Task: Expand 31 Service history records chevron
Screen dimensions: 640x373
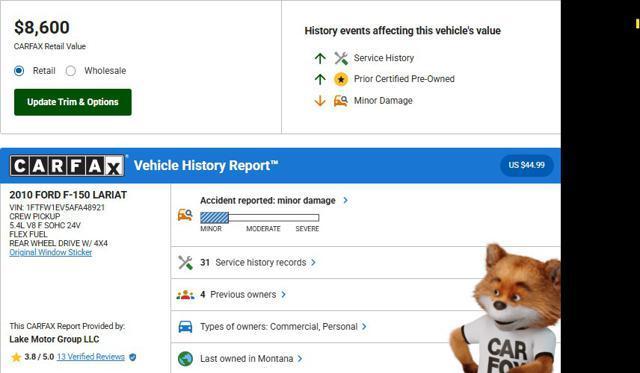Action: coord(313,262)
